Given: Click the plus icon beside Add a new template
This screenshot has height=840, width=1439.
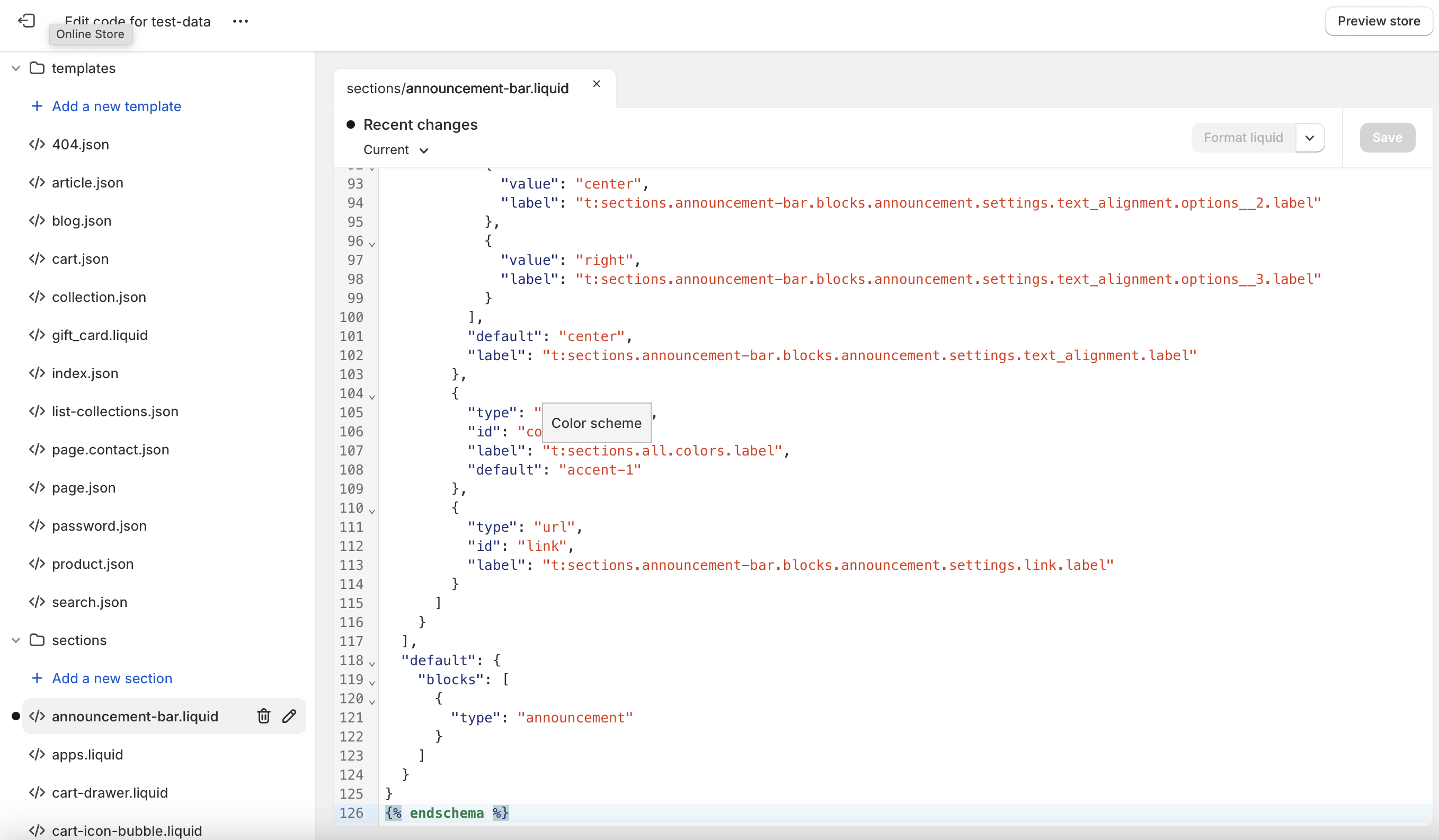Looking at the screenshot, I should click(37, 106).
